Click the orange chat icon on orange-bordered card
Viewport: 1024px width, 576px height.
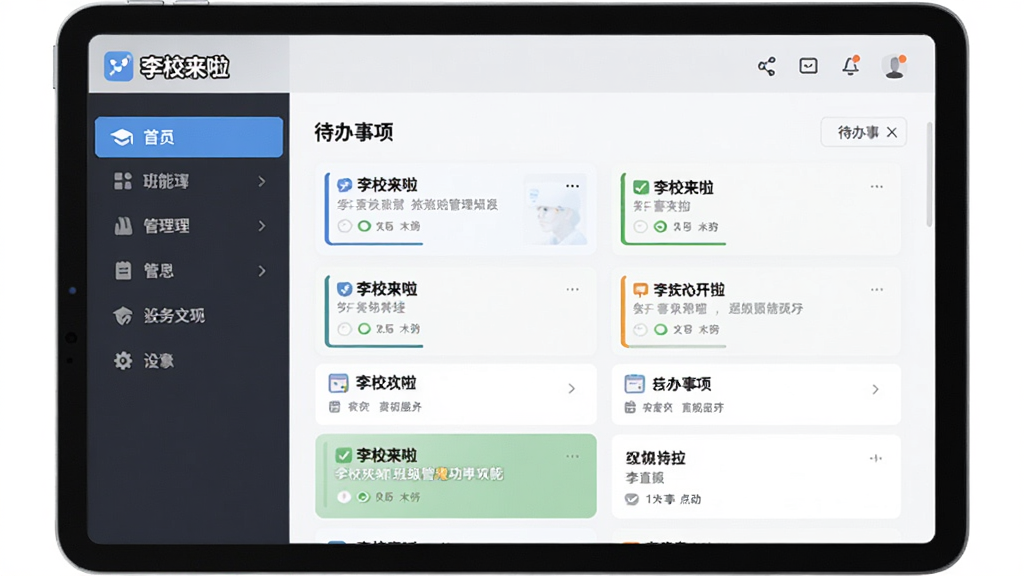click(x=641, y=289)
